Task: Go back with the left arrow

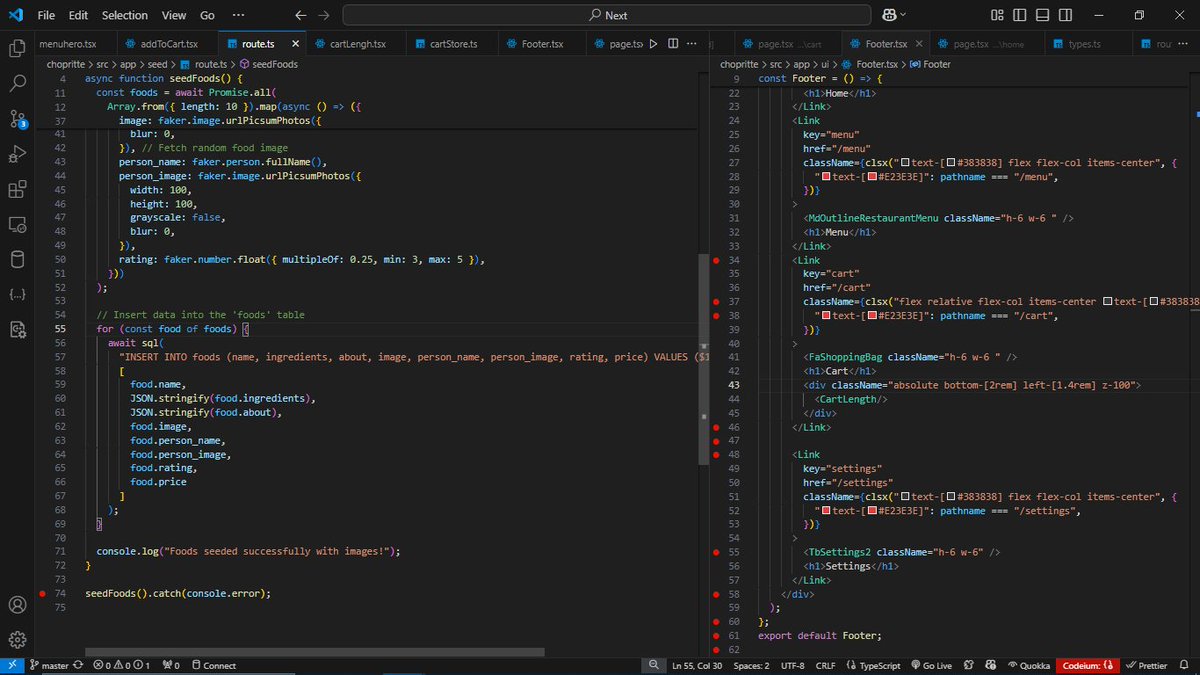Action: point(302,15)
